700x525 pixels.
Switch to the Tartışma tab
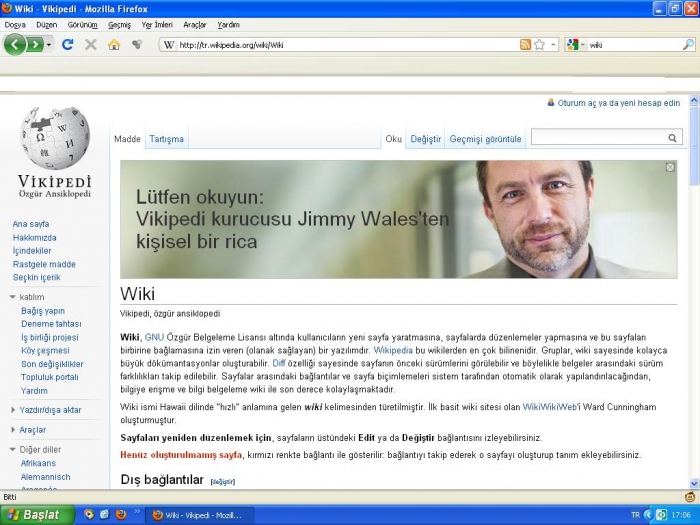[x=167, y=139]
